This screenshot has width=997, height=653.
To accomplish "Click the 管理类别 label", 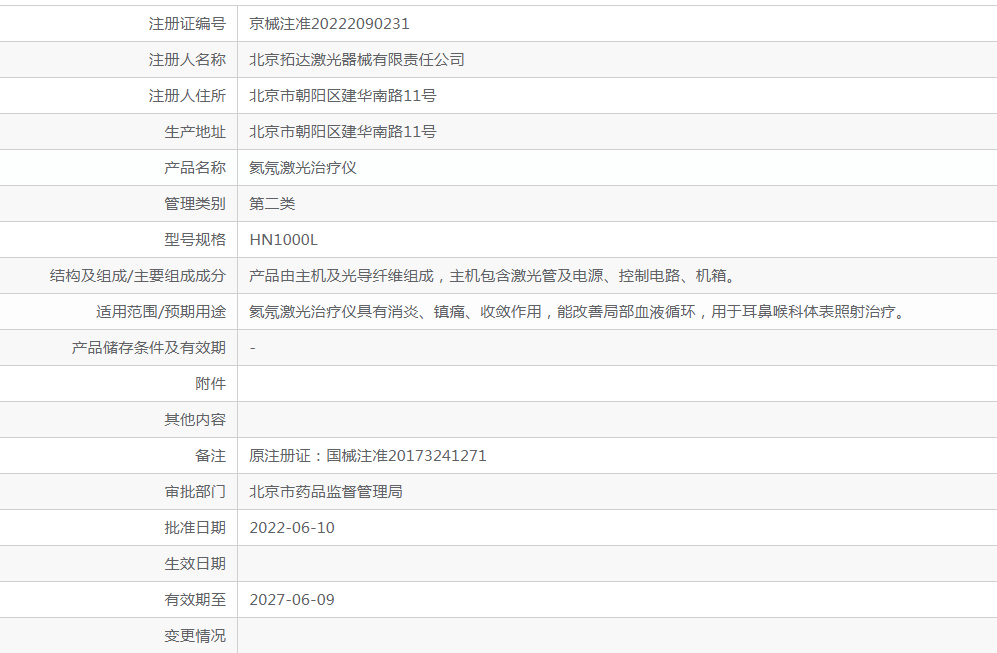I will pos(195,203).
